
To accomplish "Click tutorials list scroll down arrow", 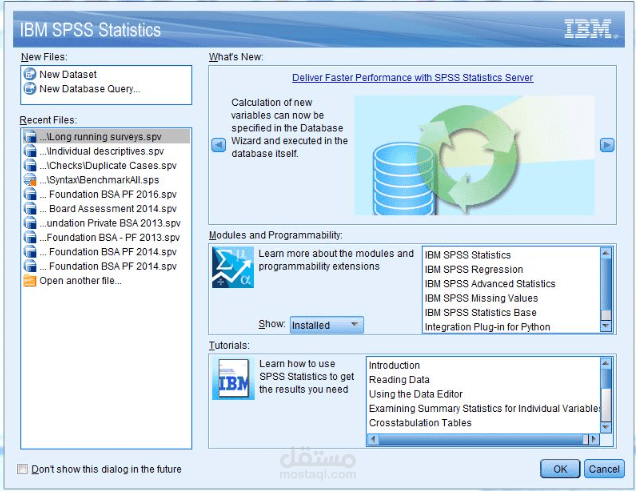I will click(606, 427).
